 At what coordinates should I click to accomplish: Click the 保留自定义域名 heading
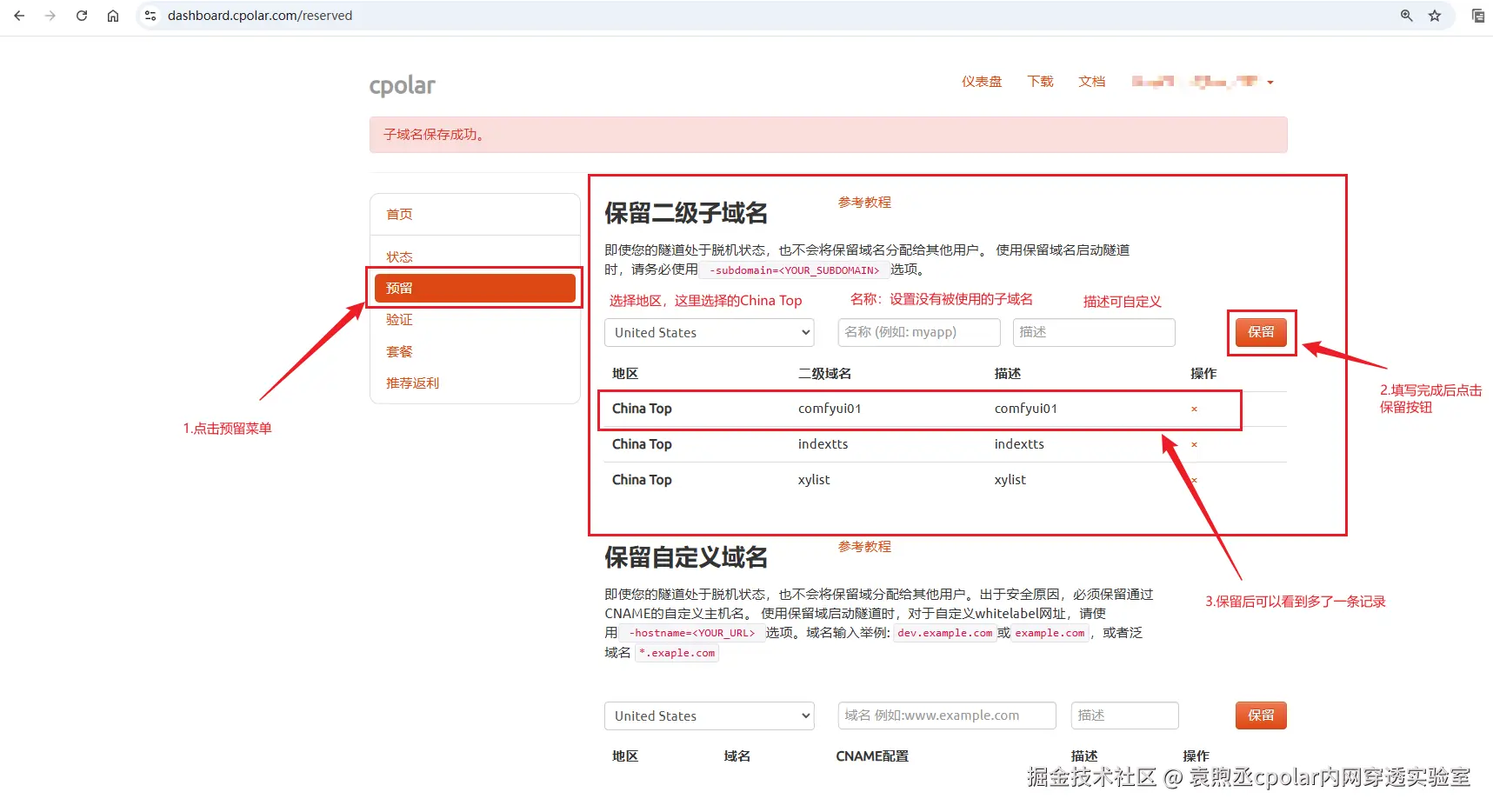(x=686, y=557)
